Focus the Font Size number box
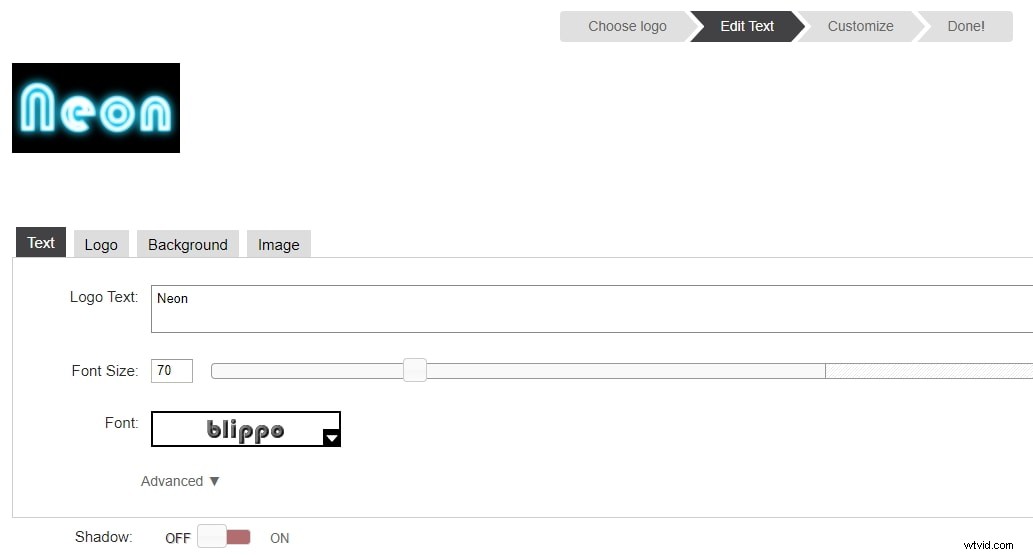 (171, 371)
